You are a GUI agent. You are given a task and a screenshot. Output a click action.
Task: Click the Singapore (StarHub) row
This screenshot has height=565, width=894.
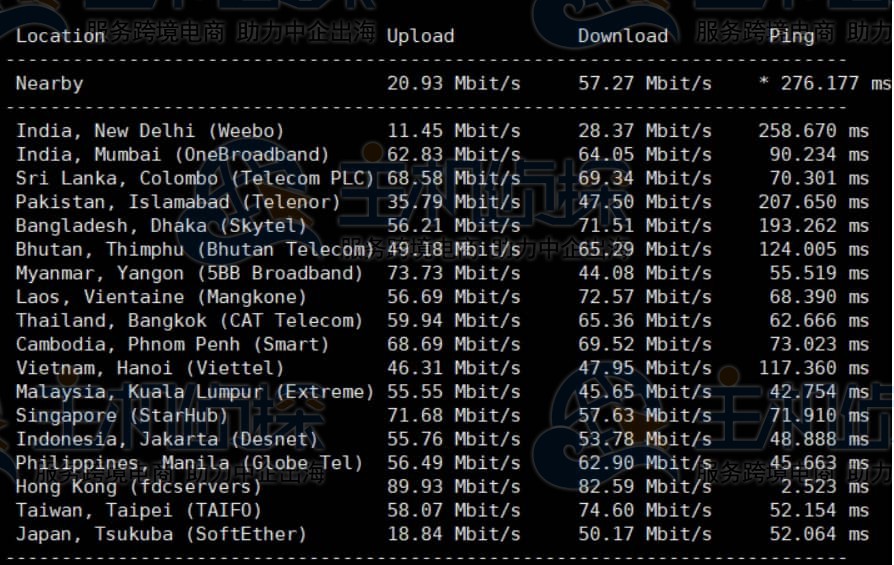click(x=122, y=415)
